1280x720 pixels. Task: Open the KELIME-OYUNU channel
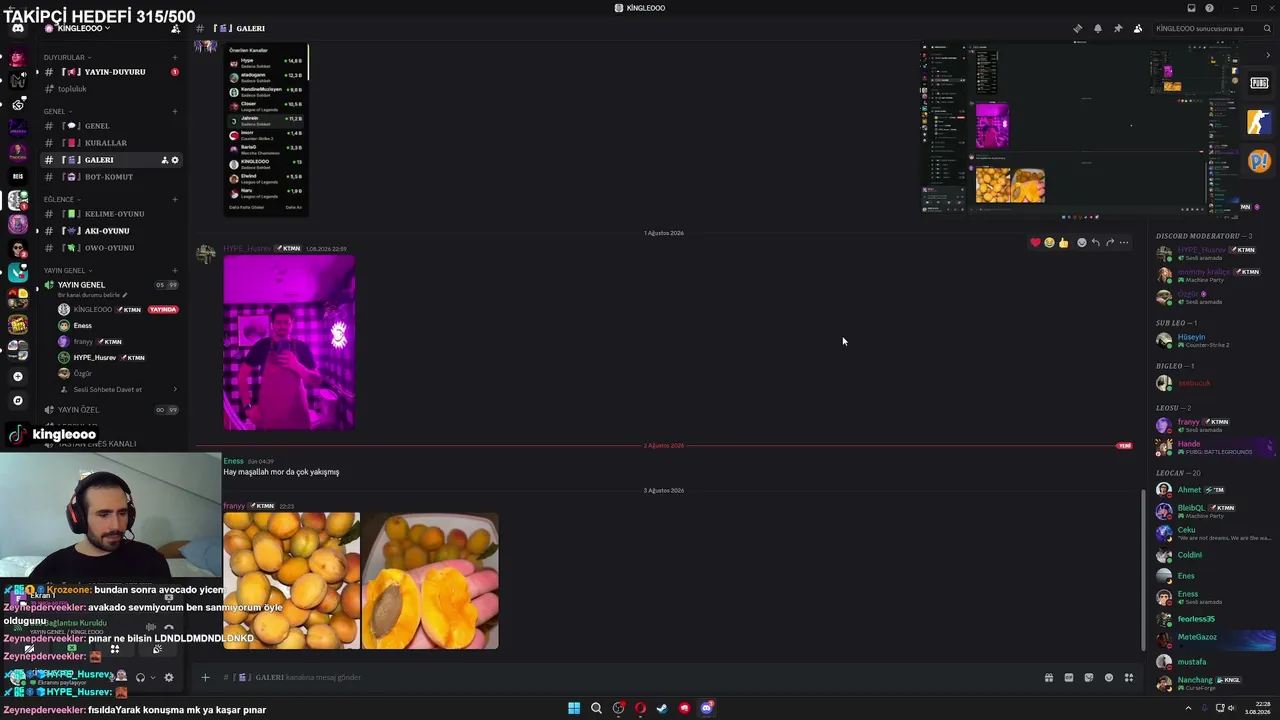click(111, 214)
